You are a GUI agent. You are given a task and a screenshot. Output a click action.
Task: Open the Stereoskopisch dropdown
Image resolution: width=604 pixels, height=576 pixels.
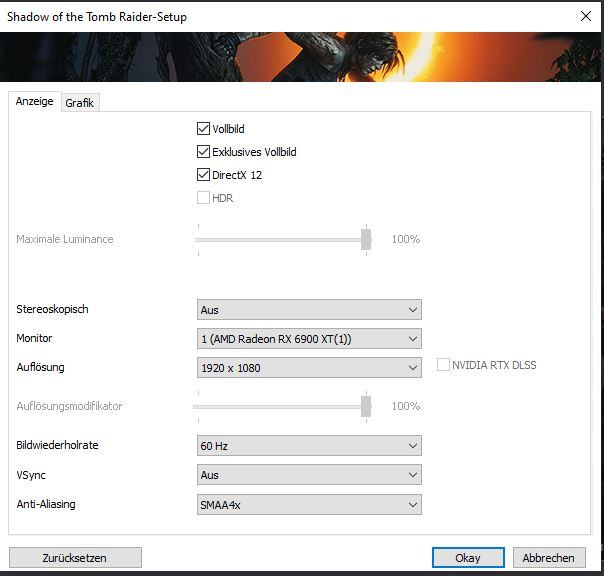(x=309, y=310)
